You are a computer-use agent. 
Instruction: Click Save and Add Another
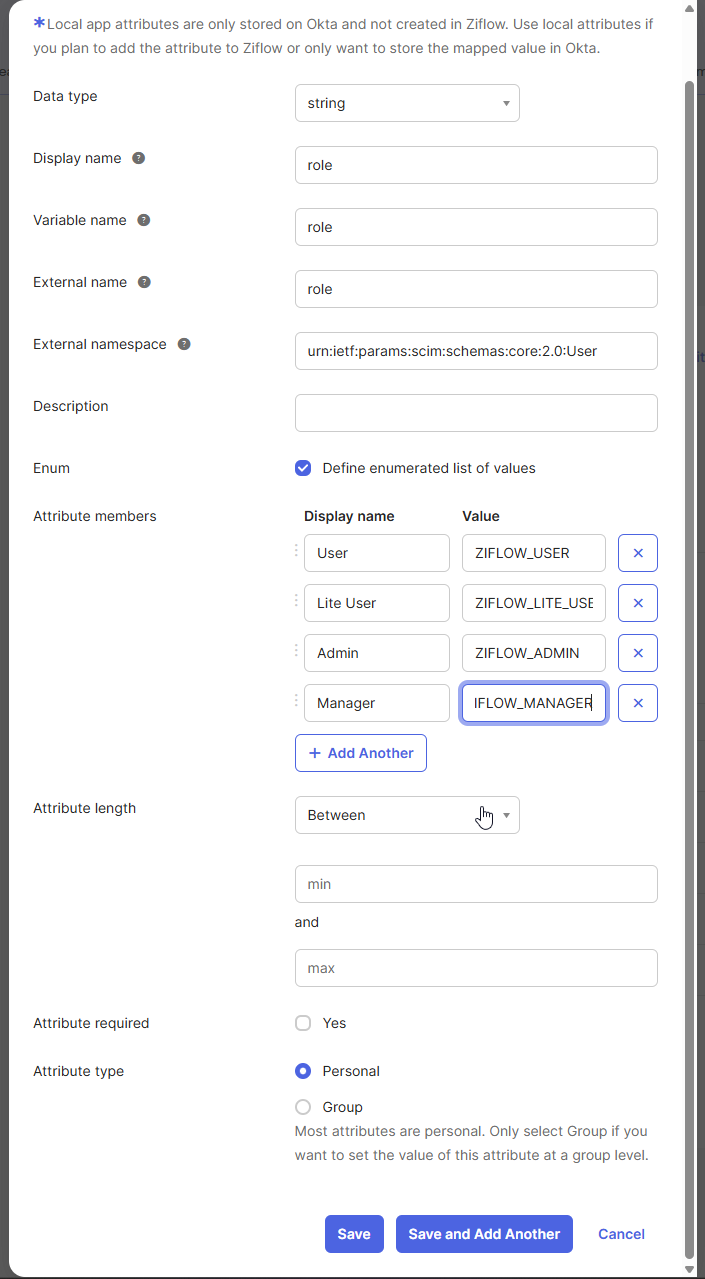tap(484, 1234)
